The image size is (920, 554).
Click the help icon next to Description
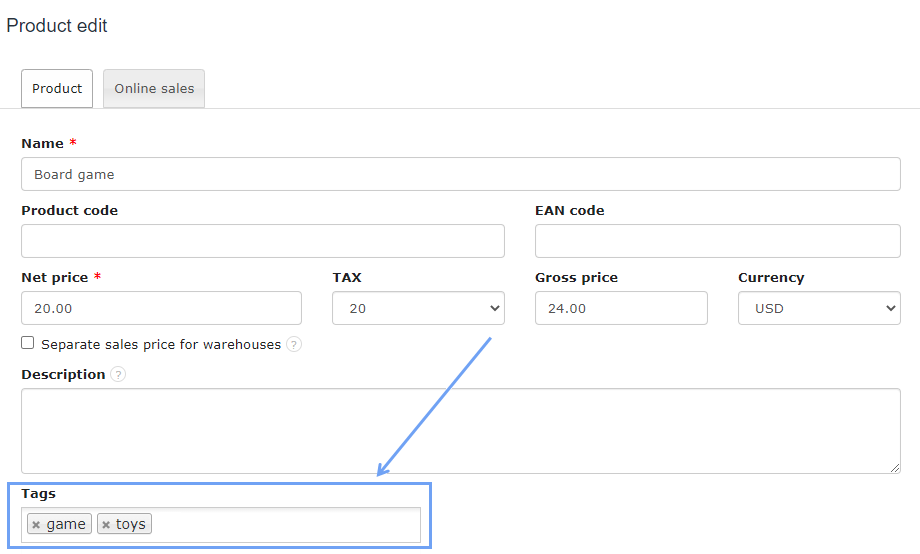coord(118,375)
